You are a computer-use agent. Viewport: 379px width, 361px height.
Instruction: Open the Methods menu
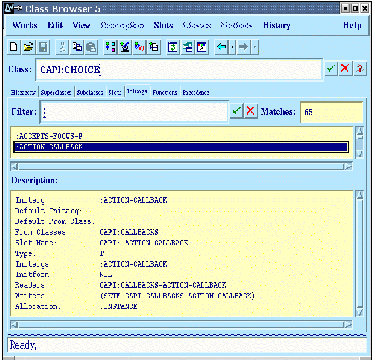tap(236, 25)
